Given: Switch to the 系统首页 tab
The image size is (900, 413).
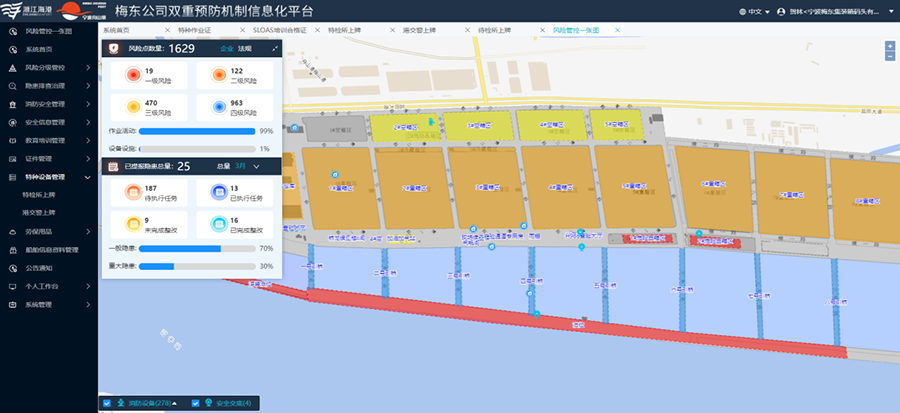Looking at the screenshot, I should coord(117,30).
